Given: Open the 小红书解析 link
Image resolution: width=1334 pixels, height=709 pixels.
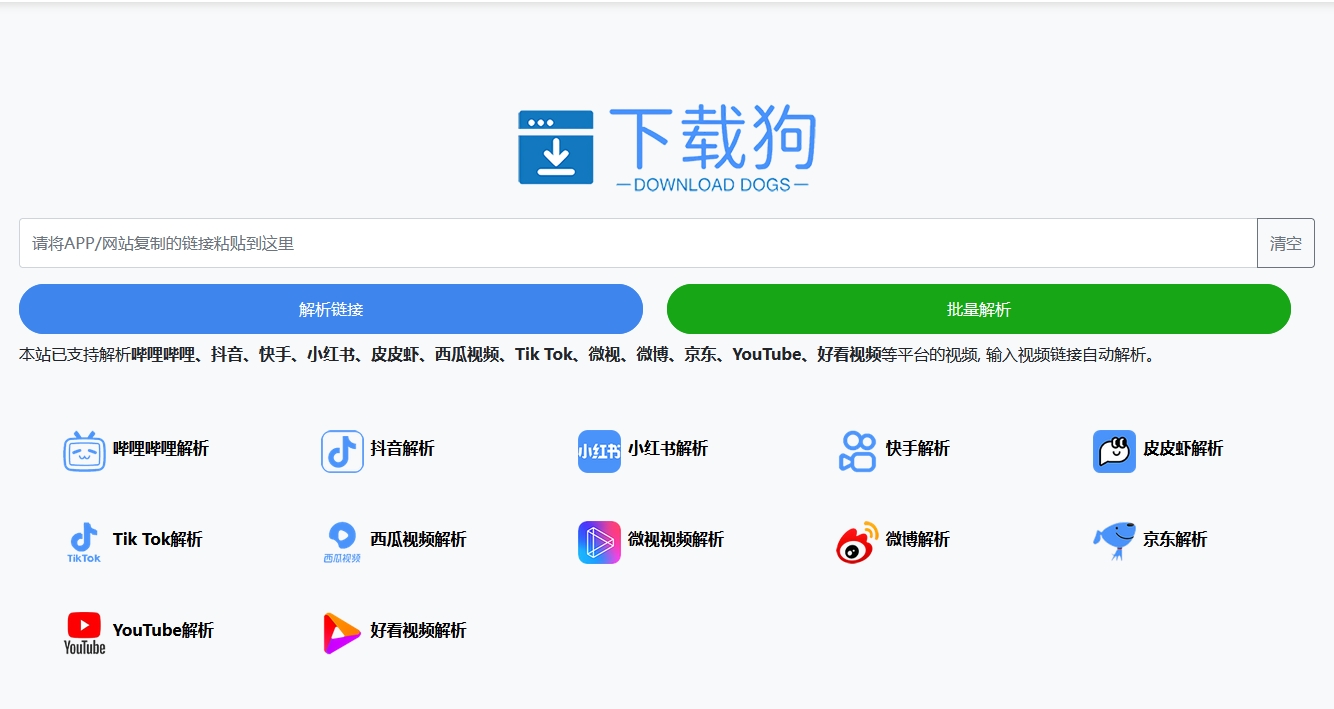Looking at the screenshot, I should (668, 449).
